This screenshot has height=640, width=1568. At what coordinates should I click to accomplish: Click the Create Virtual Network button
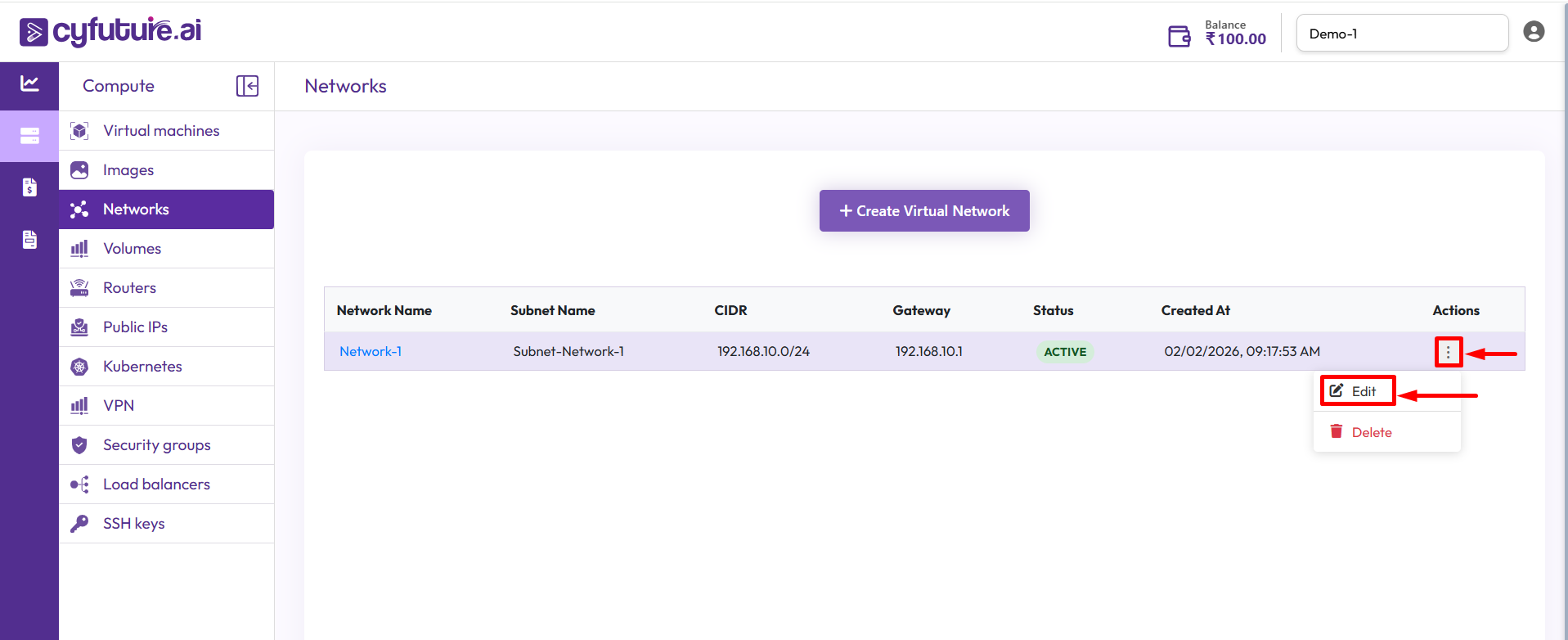click(924, 211)
